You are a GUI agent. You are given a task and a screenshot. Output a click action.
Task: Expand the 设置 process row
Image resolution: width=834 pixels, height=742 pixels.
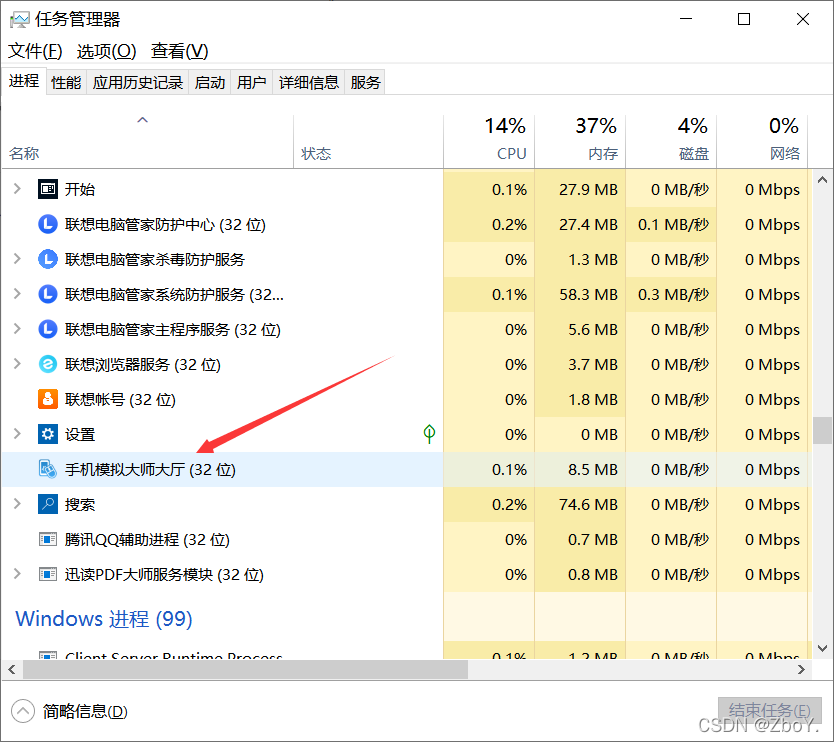17,434
